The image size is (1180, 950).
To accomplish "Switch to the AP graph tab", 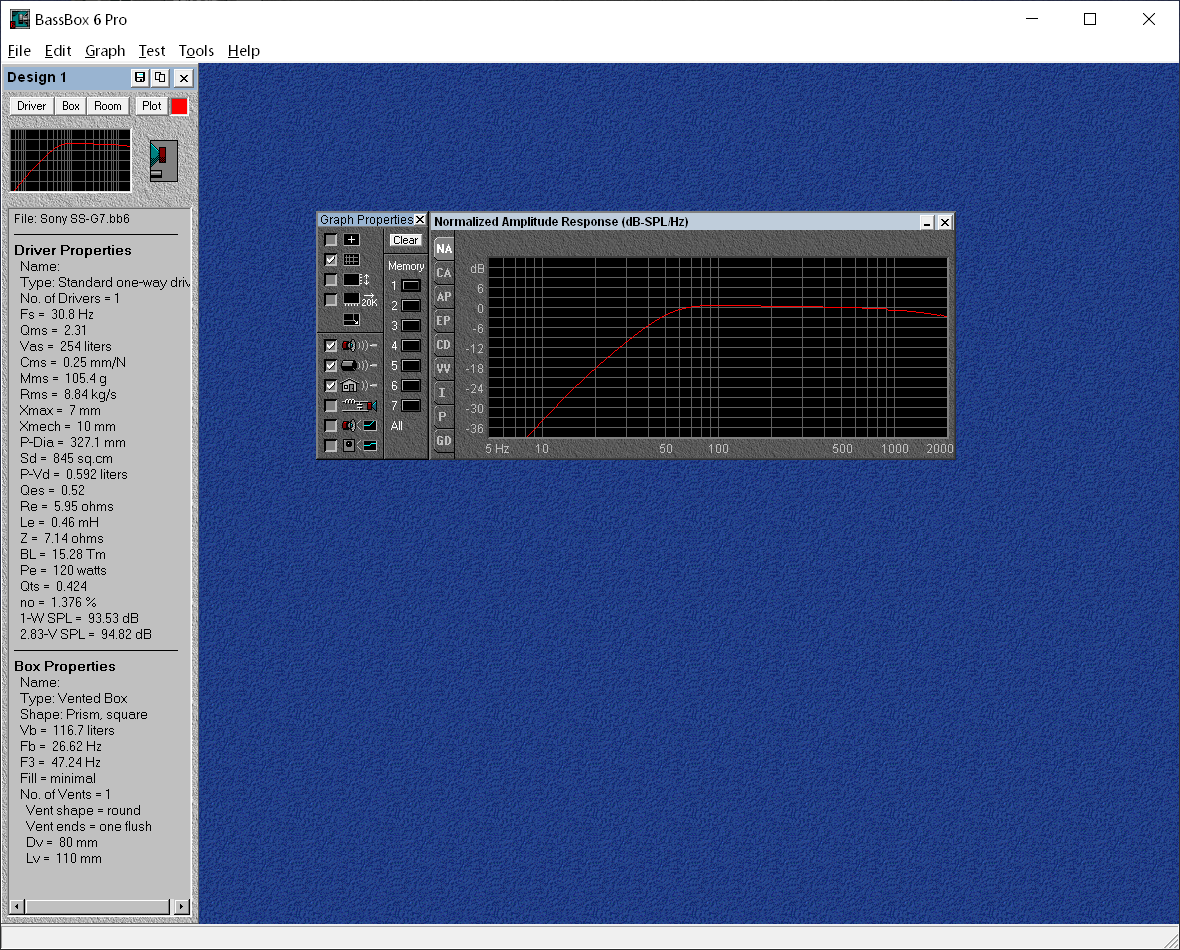I will [444, 297].
